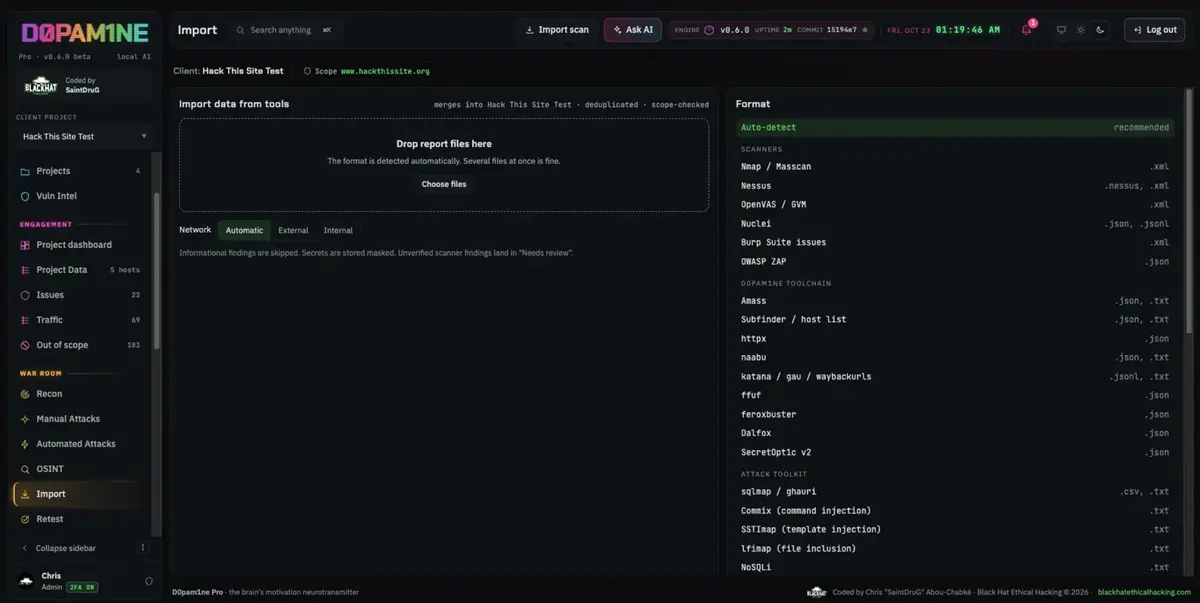
Task: Click the circle icon beside Chris profile
Action: (149, 581)
